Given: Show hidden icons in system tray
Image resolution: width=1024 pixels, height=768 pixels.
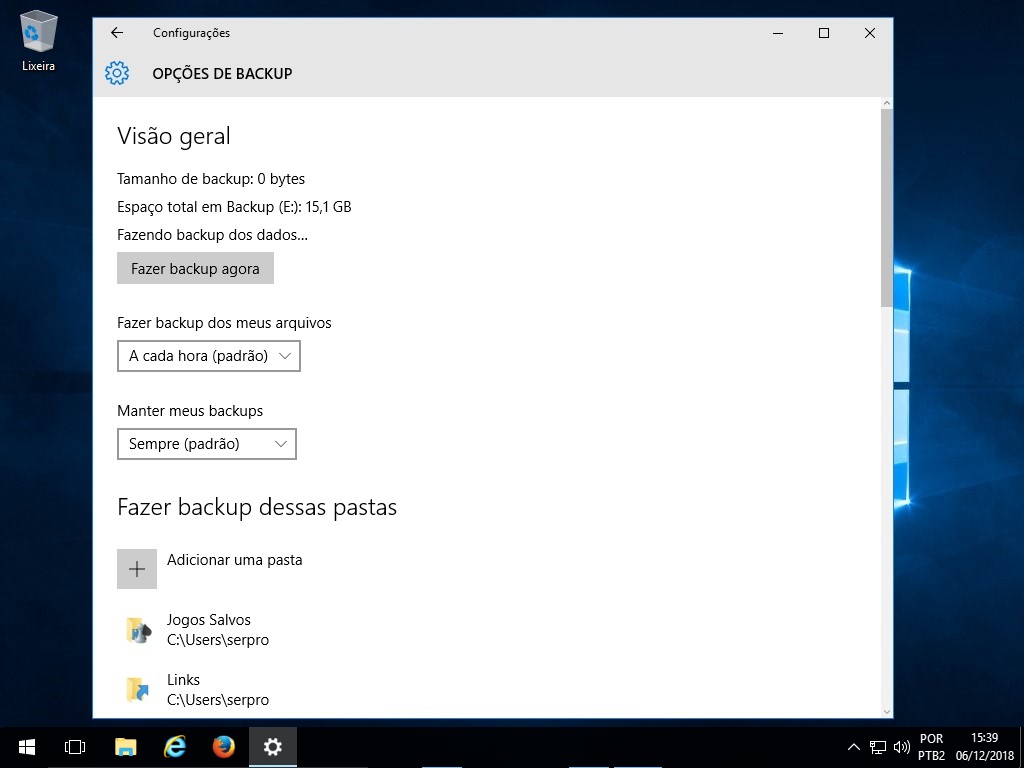Looking at the screenshot, I should pyautogui.click(x=853, y=747).
